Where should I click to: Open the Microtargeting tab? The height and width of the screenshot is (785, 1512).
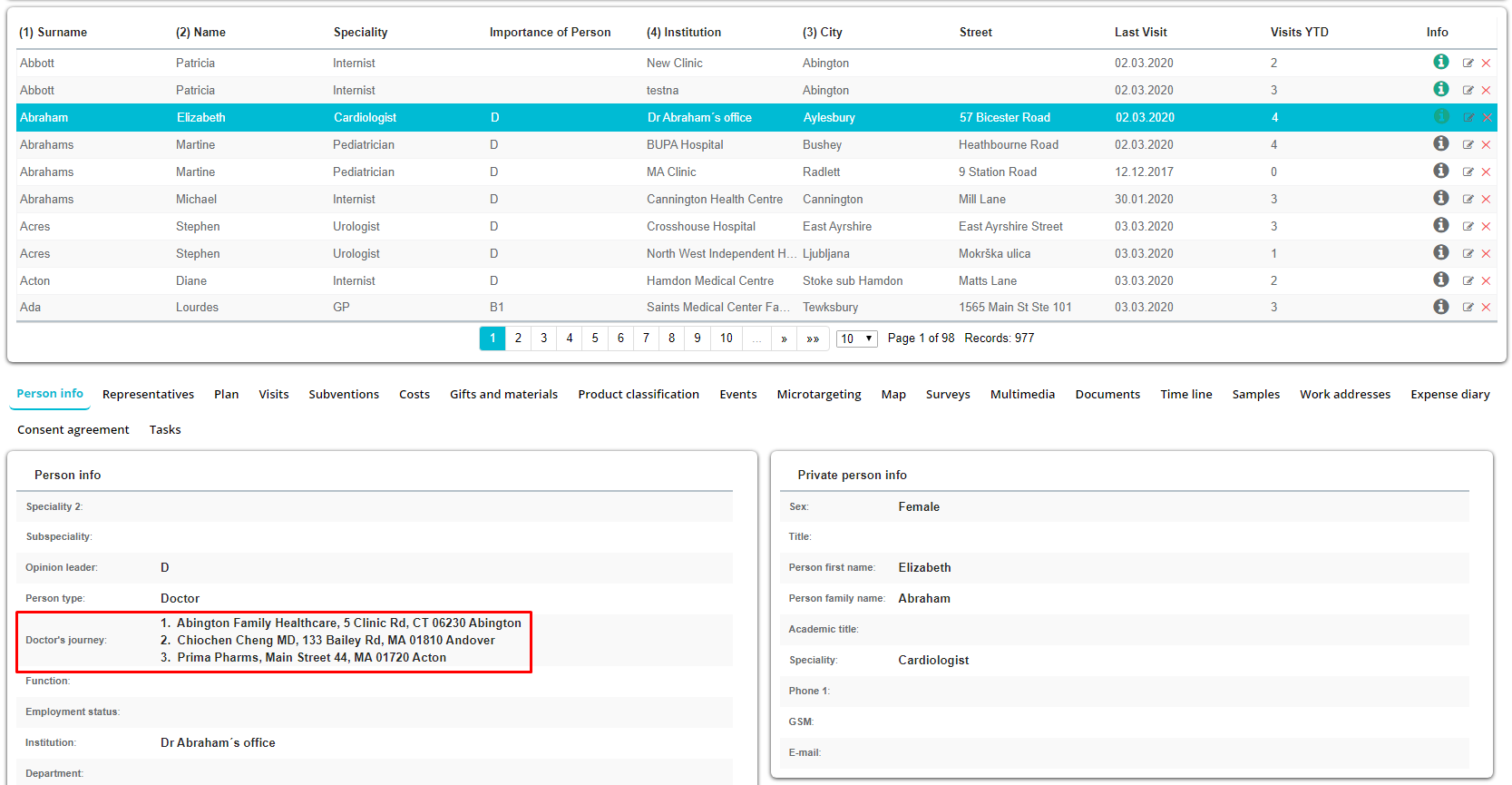pos(818,394)
